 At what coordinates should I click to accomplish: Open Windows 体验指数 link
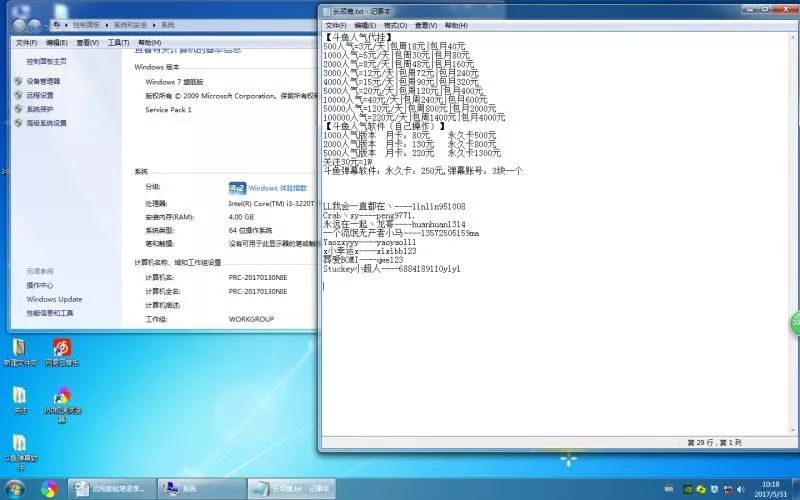point(278,188)
